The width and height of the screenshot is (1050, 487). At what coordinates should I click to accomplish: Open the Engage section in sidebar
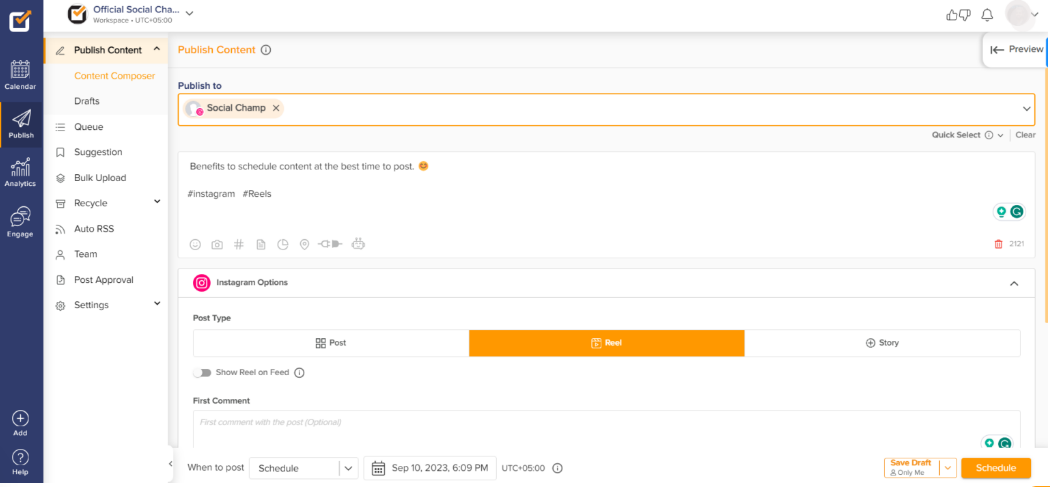click(20, 222)
